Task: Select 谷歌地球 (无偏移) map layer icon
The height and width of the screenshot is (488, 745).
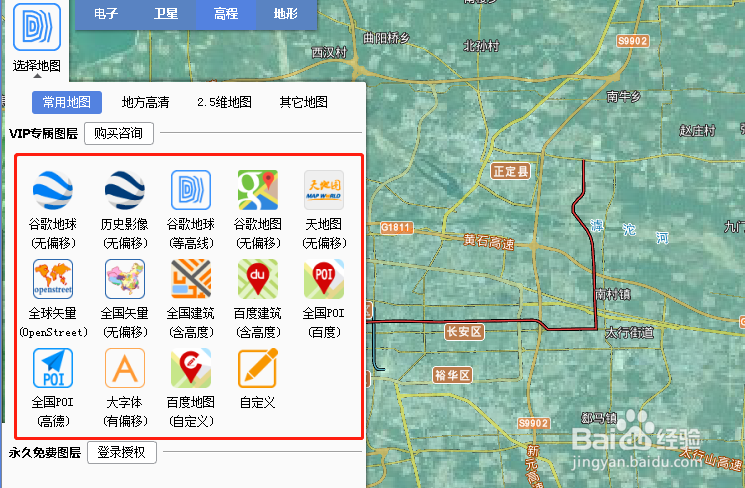Action: point(53,190)
